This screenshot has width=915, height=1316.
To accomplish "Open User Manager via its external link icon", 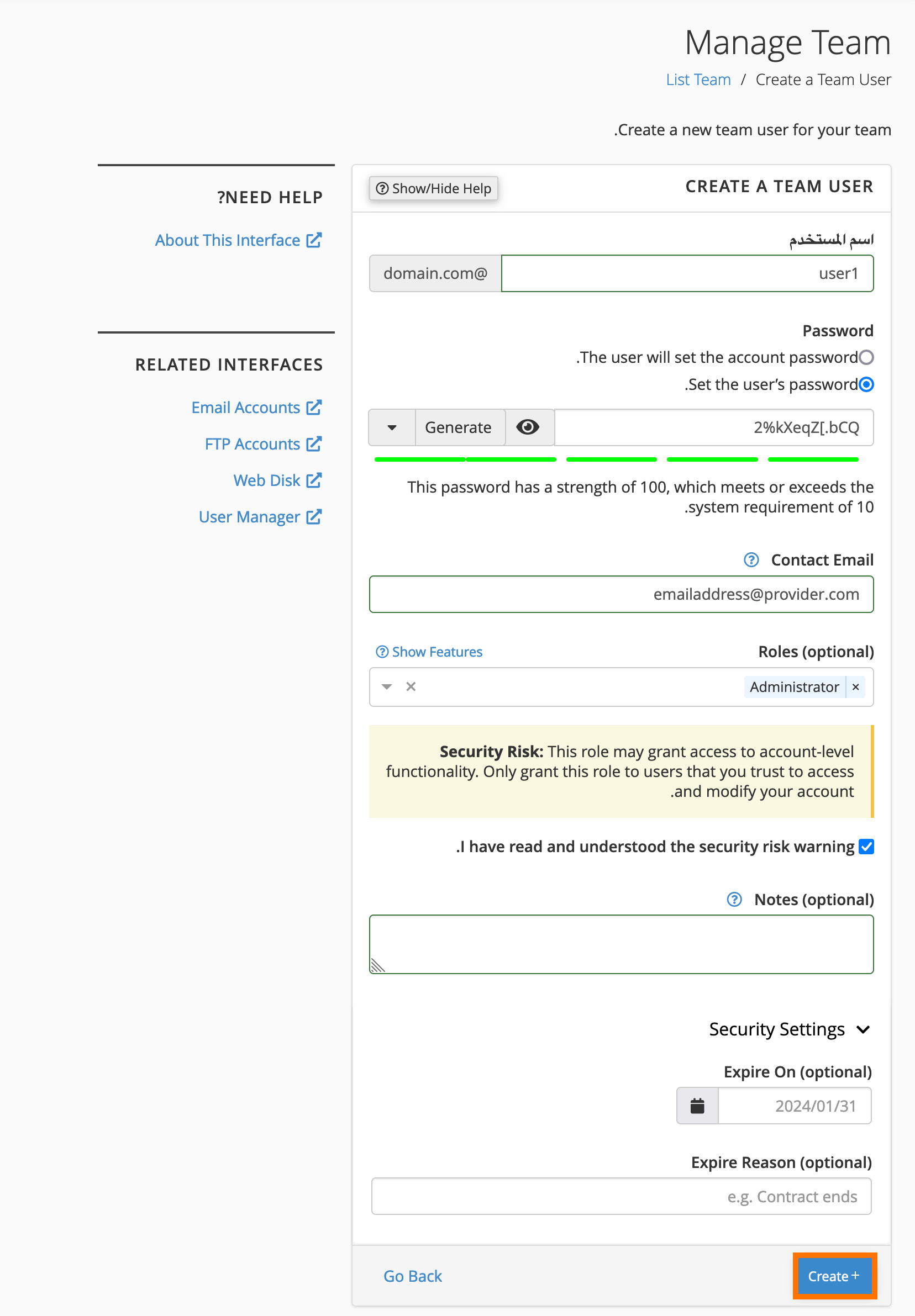I will coord(315,516).
